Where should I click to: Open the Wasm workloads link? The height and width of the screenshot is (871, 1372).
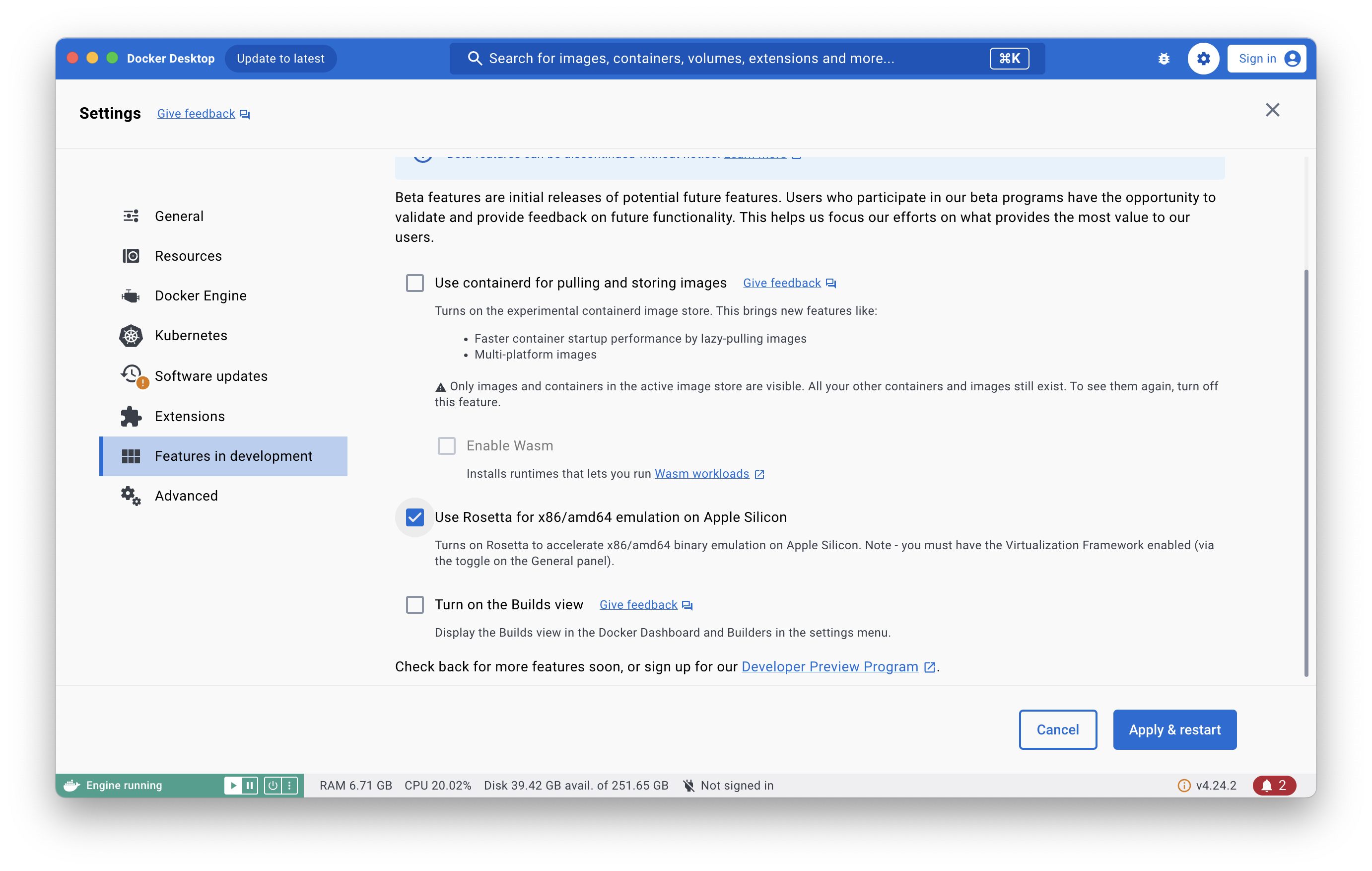click(701, 474)
